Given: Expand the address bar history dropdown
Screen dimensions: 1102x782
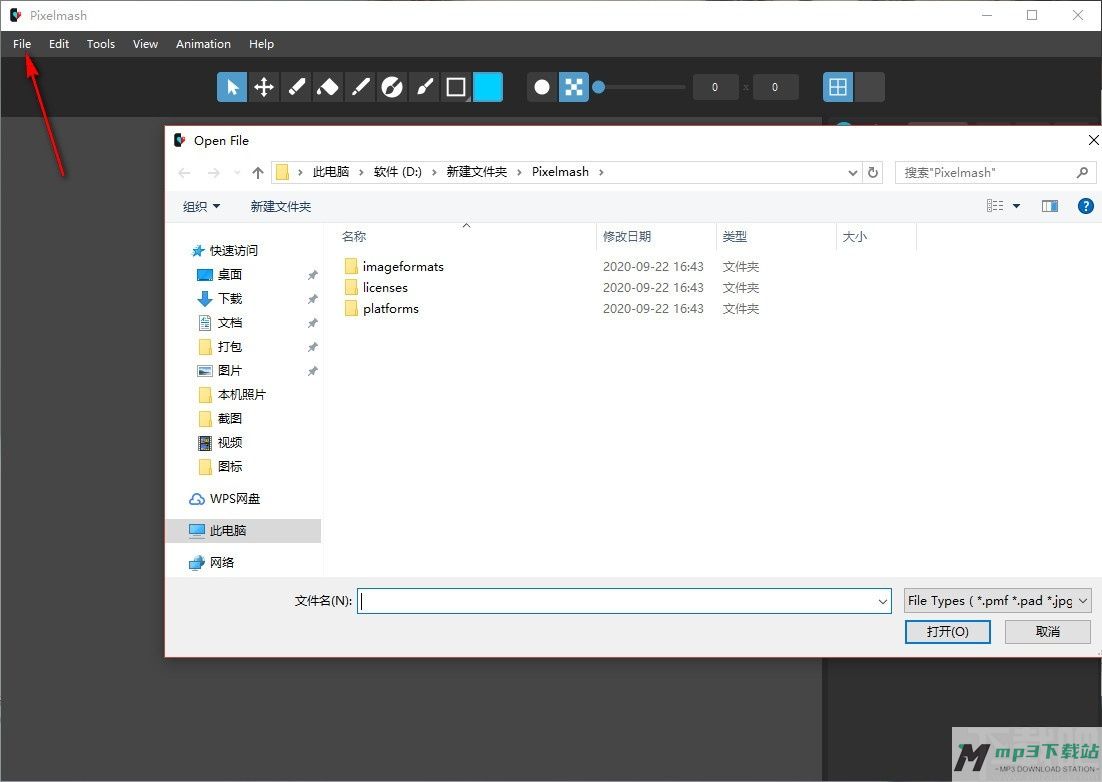Looking at the screenshot, I should coord(853,173).
